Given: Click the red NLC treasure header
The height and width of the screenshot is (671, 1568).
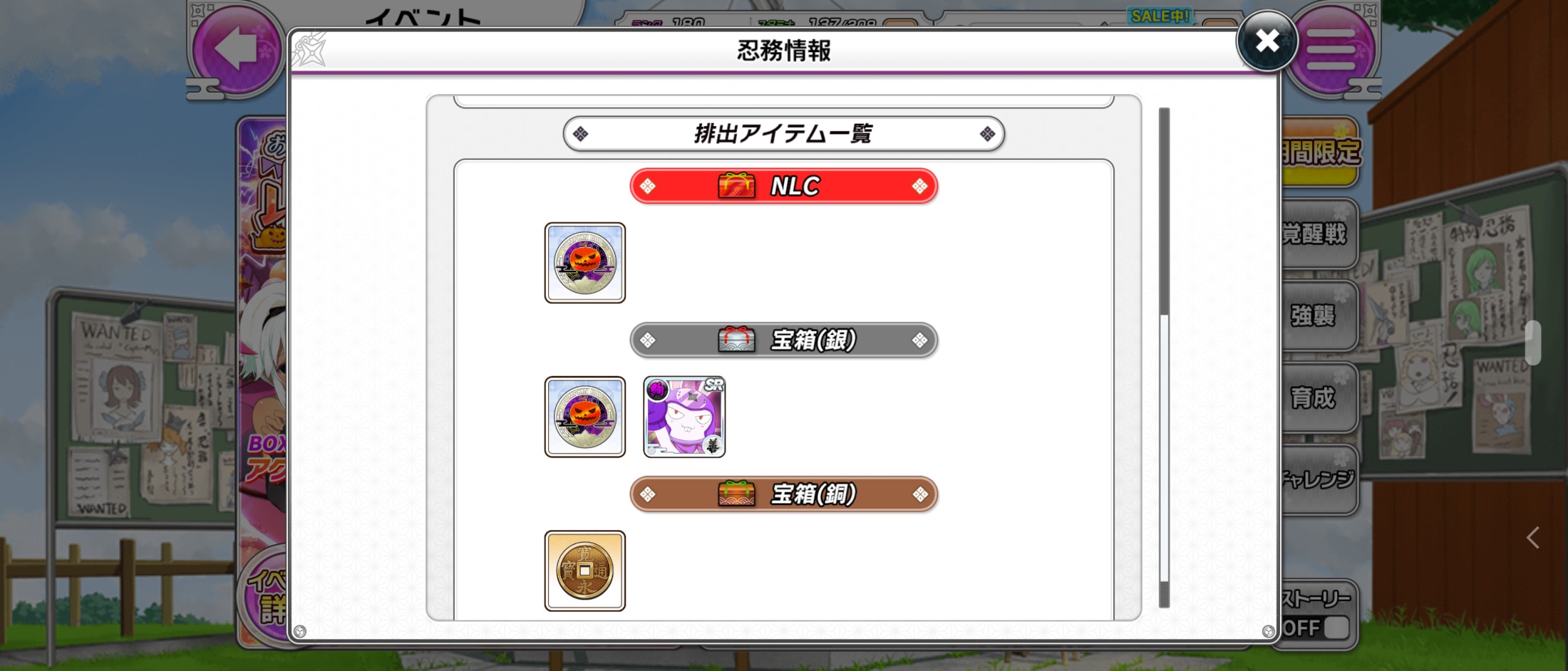Looking at the screenshot, I should (784, 186).
